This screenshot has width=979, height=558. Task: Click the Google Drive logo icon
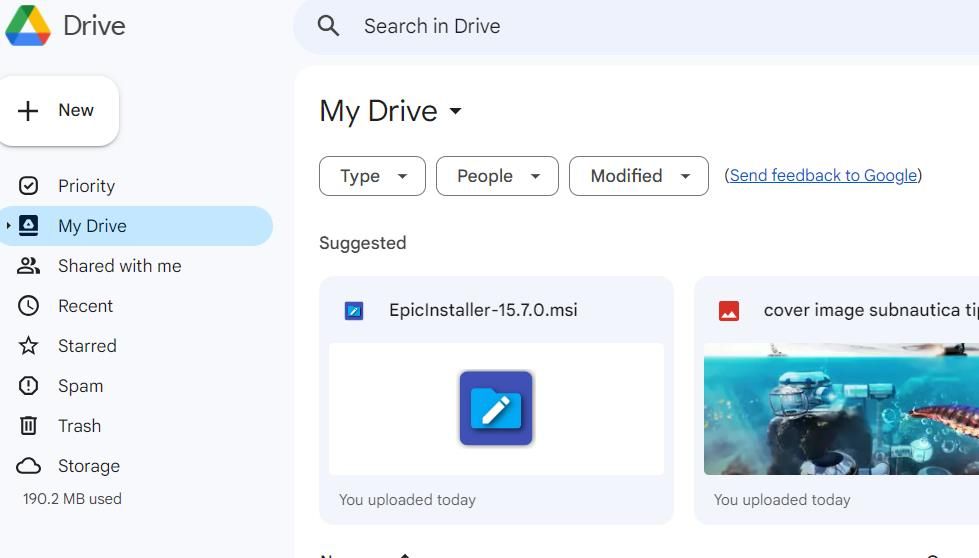[x=28, y=26]
